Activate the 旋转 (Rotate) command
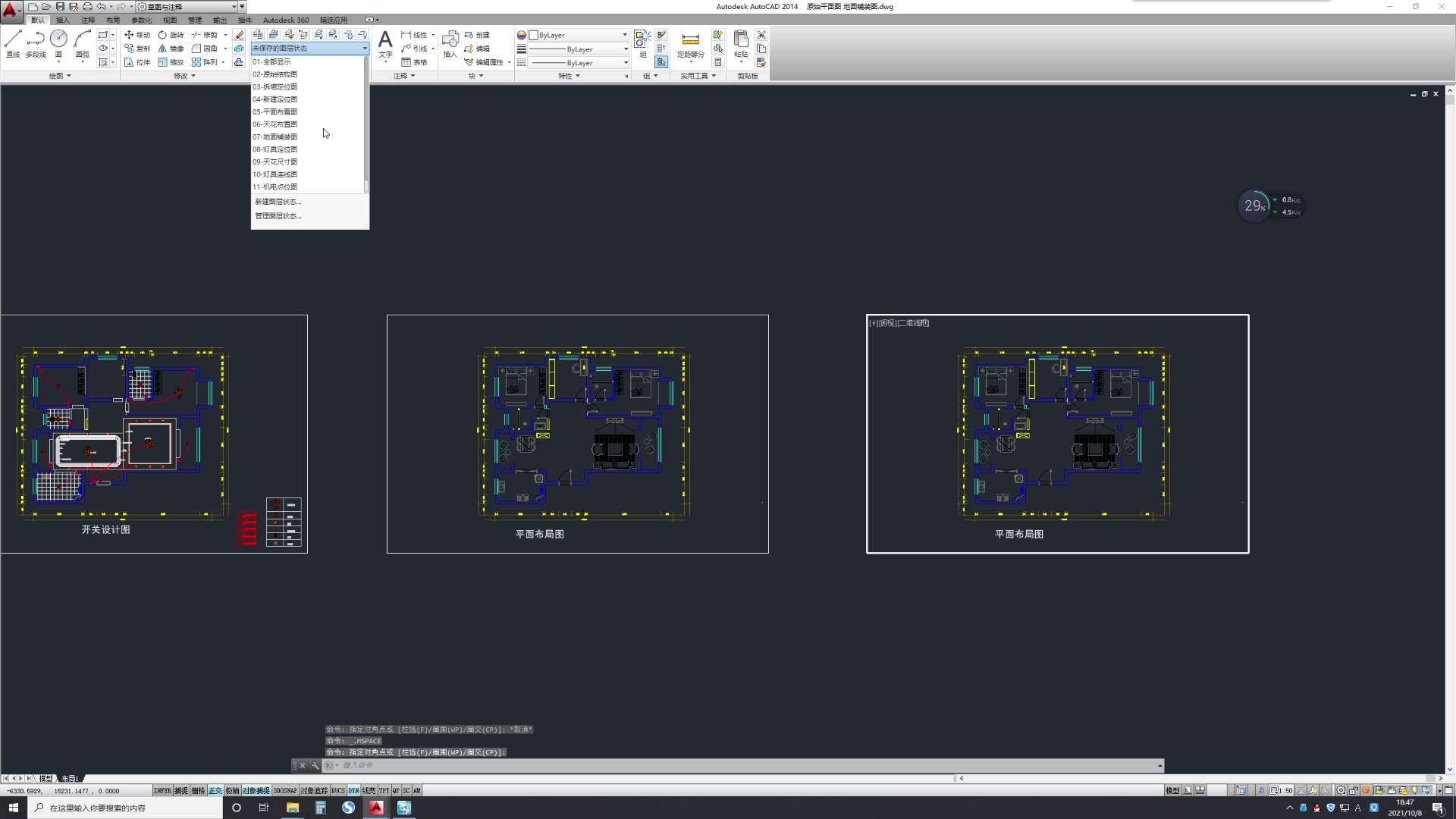 171,35
